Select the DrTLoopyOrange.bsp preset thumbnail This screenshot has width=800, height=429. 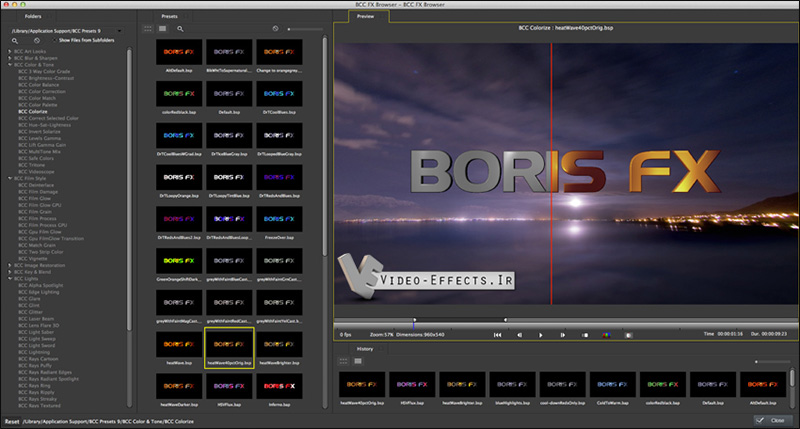(x=179, y=178)
